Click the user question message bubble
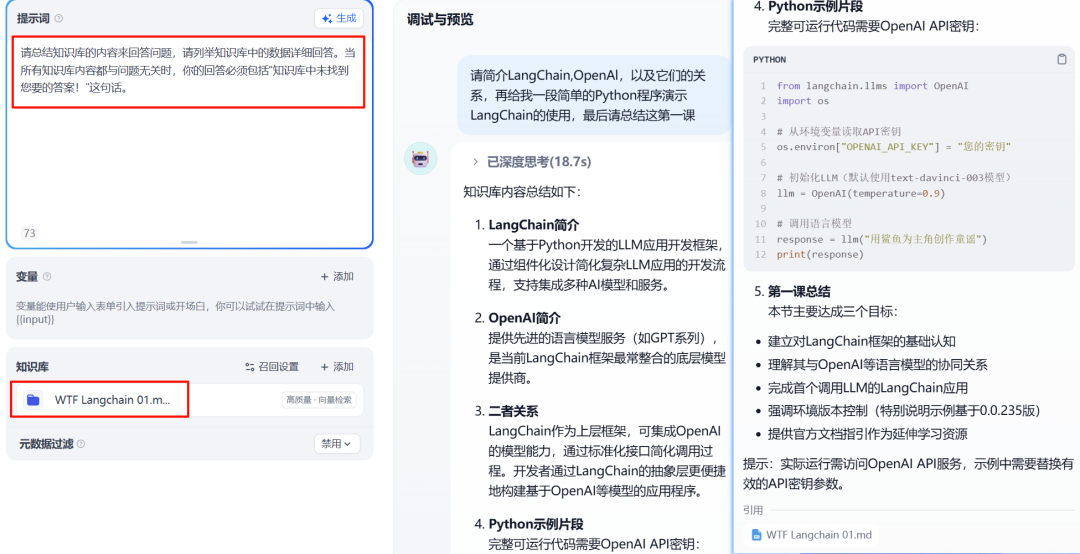Image resolution: width=1080 pixels, height=554 pixels. [593, 95]
